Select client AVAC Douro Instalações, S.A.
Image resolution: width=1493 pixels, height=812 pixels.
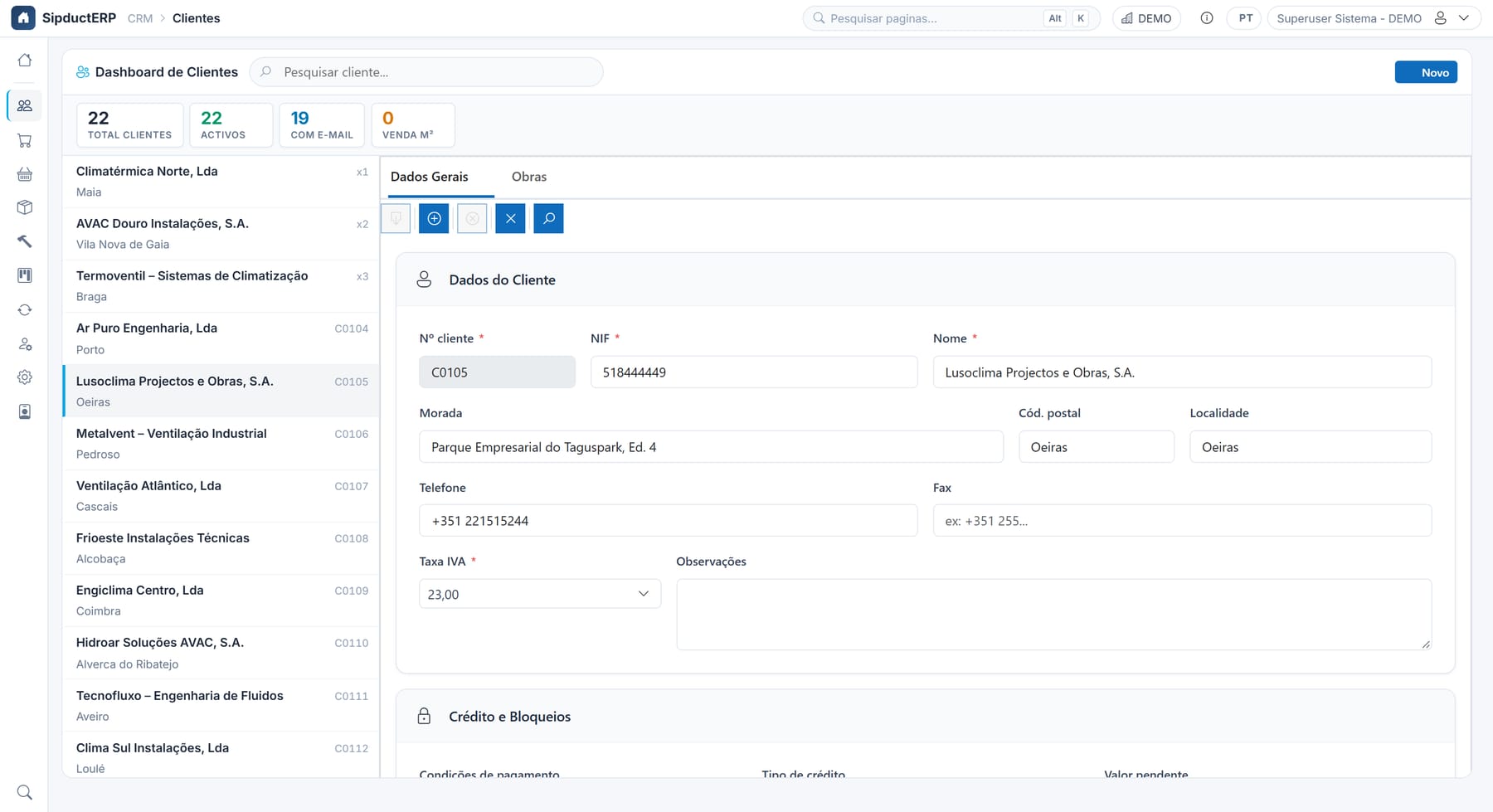click(x=221, y=234)
